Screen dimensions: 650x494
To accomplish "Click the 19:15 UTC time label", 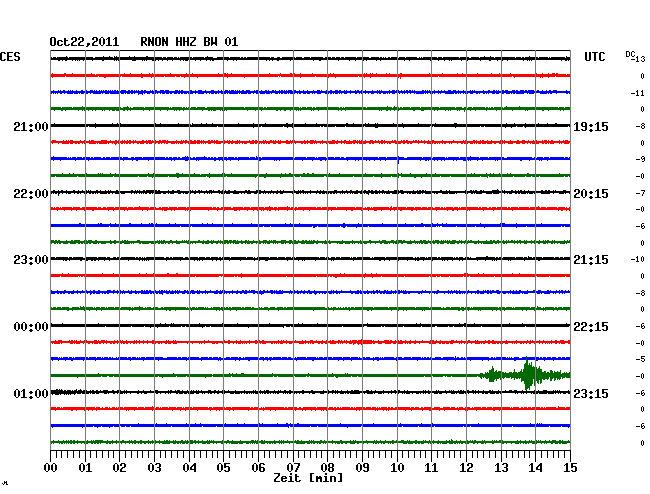I will click(x=591, y=127).
